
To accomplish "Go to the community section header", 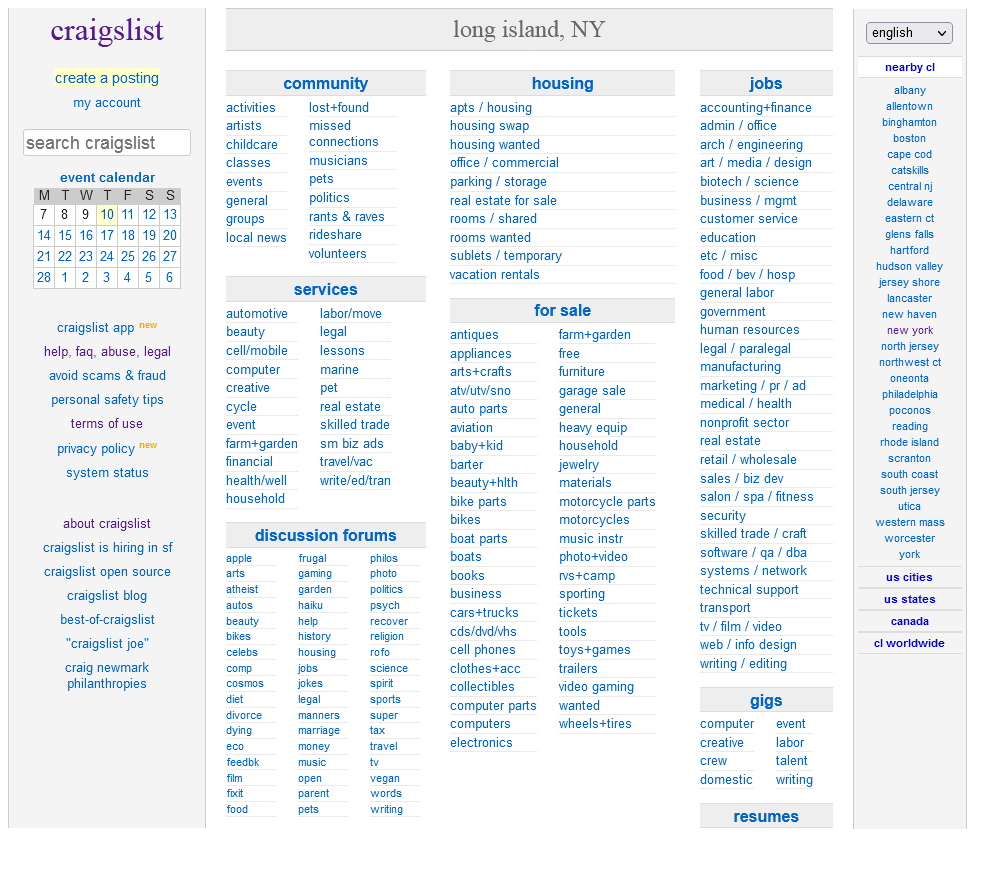I will pyautogui.click(x=325, y=84).
